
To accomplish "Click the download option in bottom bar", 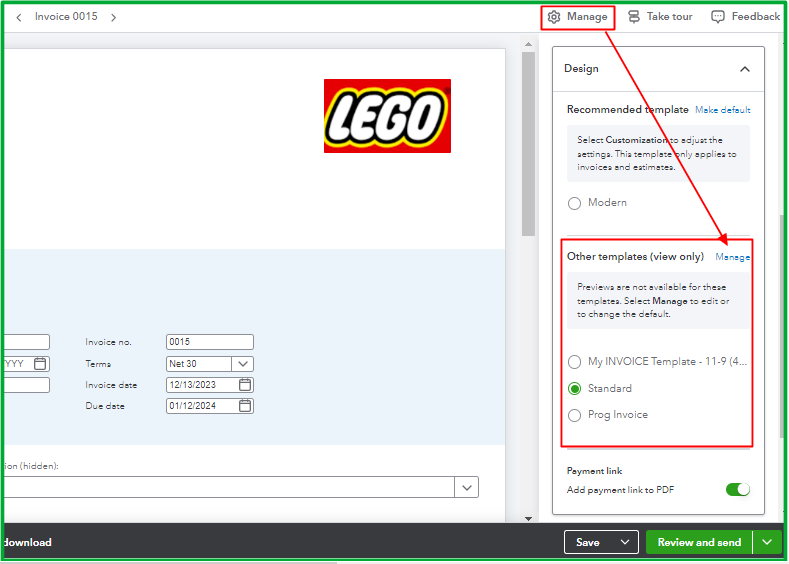I will (28, 542).
